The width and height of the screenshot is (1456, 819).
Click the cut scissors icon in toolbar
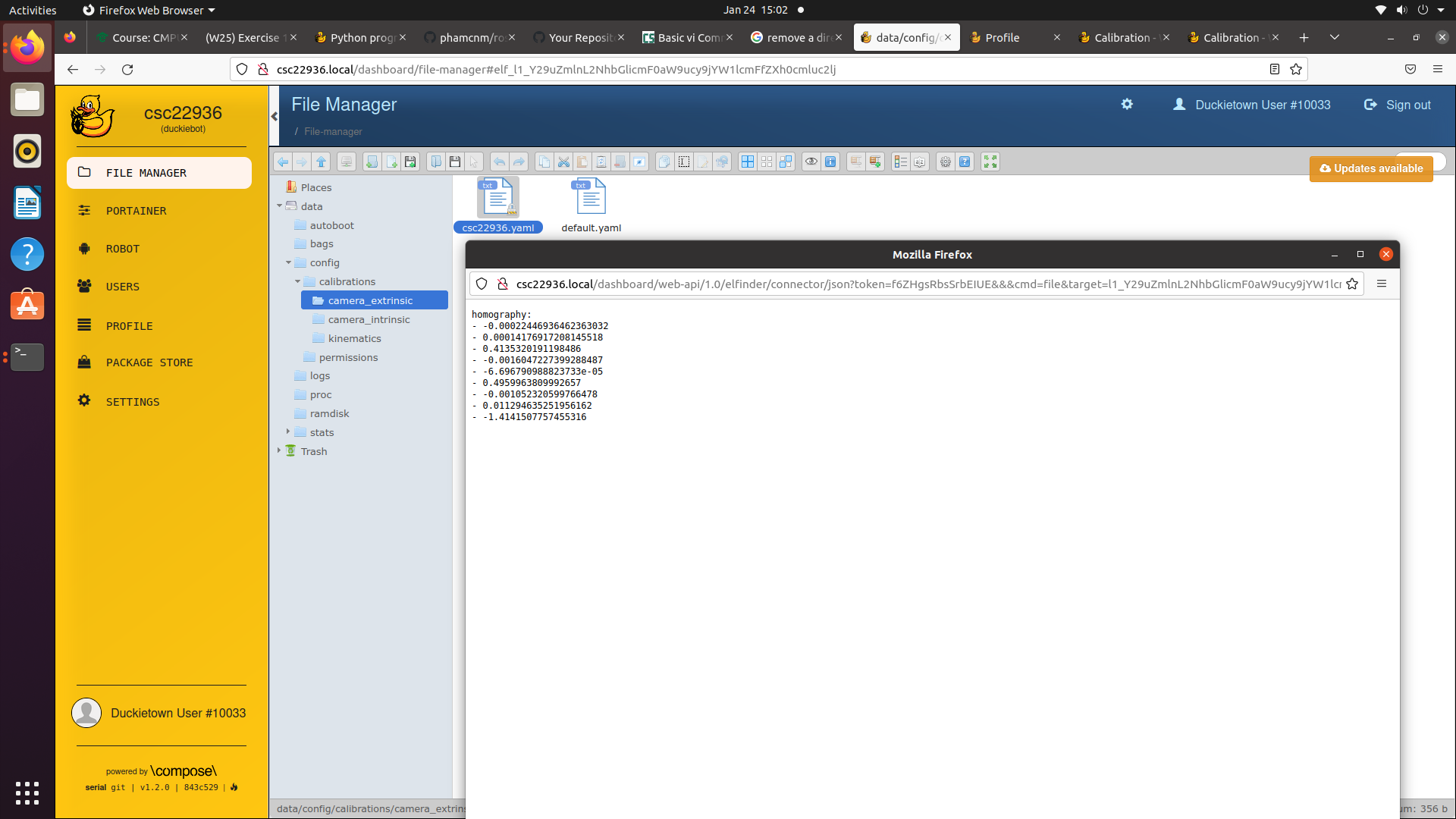(x=563, y=162)
